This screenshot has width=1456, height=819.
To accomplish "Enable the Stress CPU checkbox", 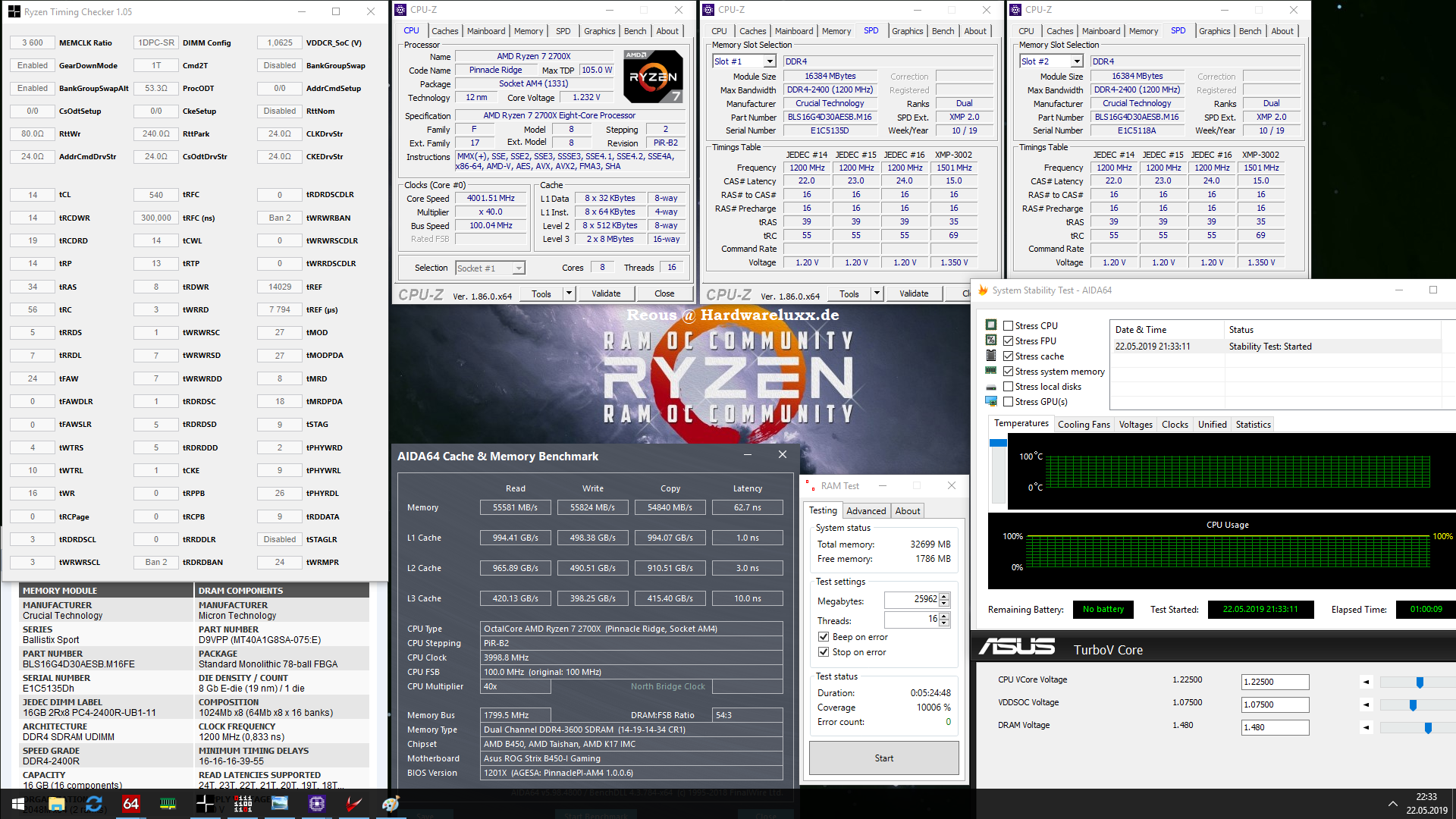I will click(1008, 326).
